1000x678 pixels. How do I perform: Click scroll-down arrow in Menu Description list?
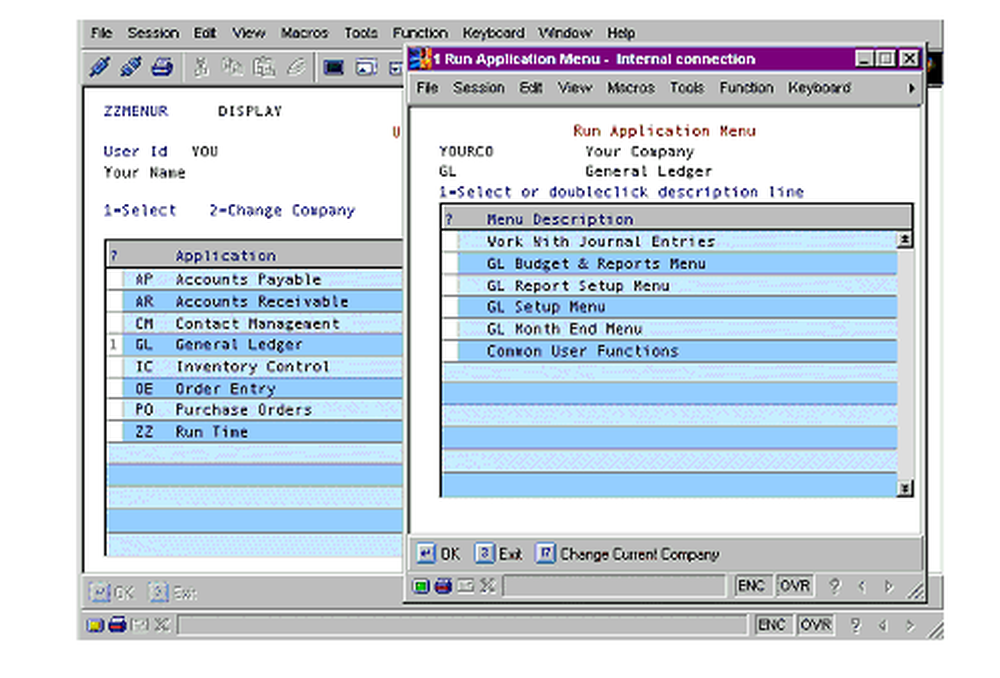click(905, 489)
